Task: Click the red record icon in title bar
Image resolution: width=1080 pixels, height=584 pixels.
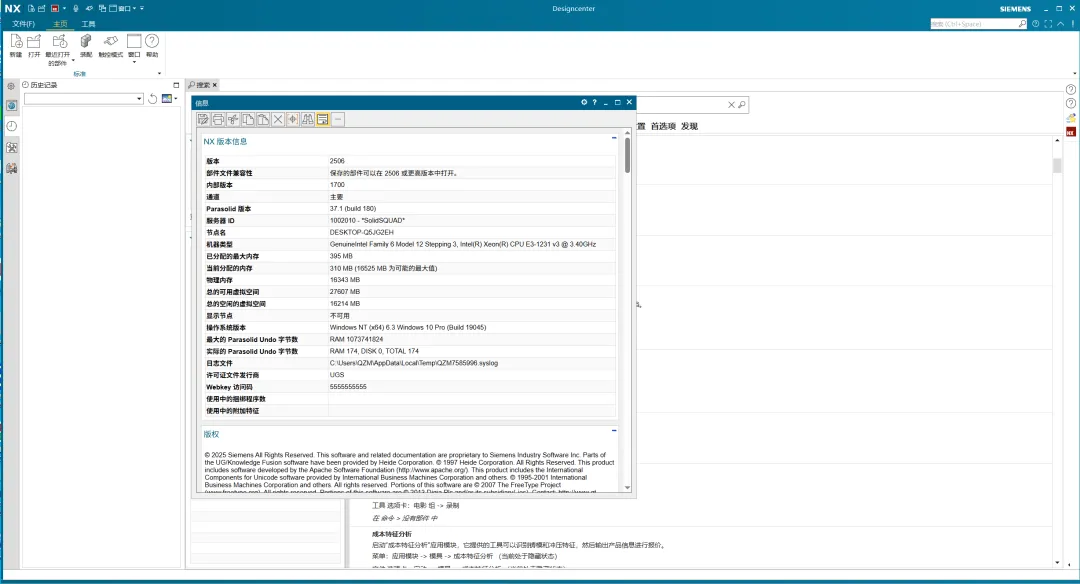Action: click(x=54, y=8)
